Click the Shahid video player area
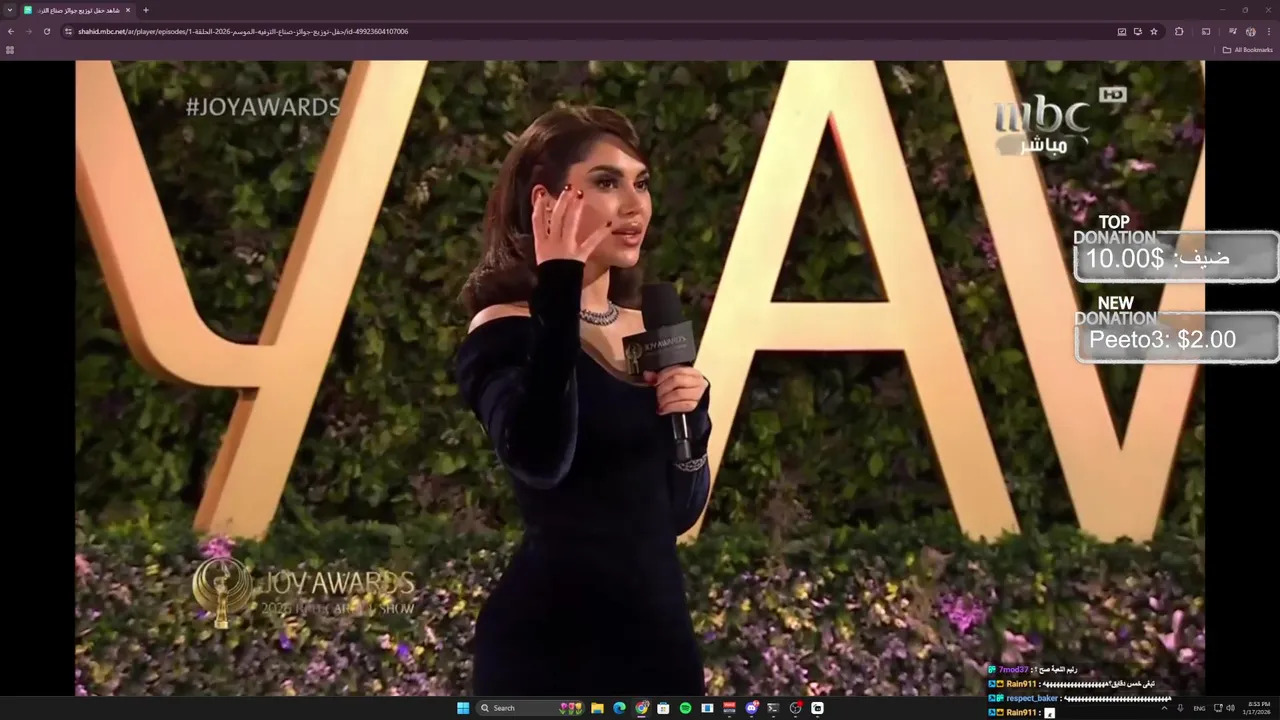Screen dimensions: 1280x720 click(x=640, y=378)
